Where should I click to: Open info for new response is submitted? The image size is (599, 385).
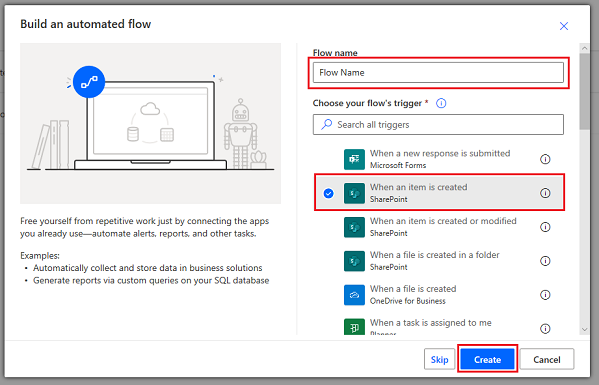coord(545,159)
